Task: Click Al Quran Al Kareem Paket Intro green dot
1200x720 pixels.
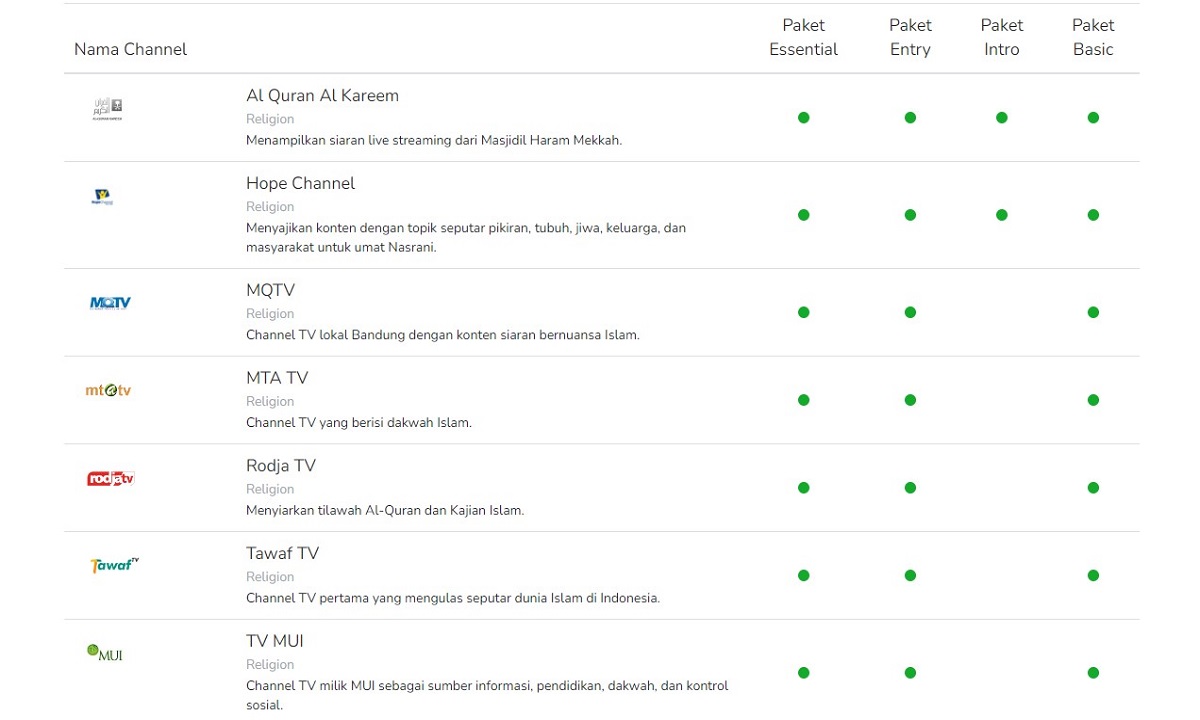Action: pos(1002,118)
